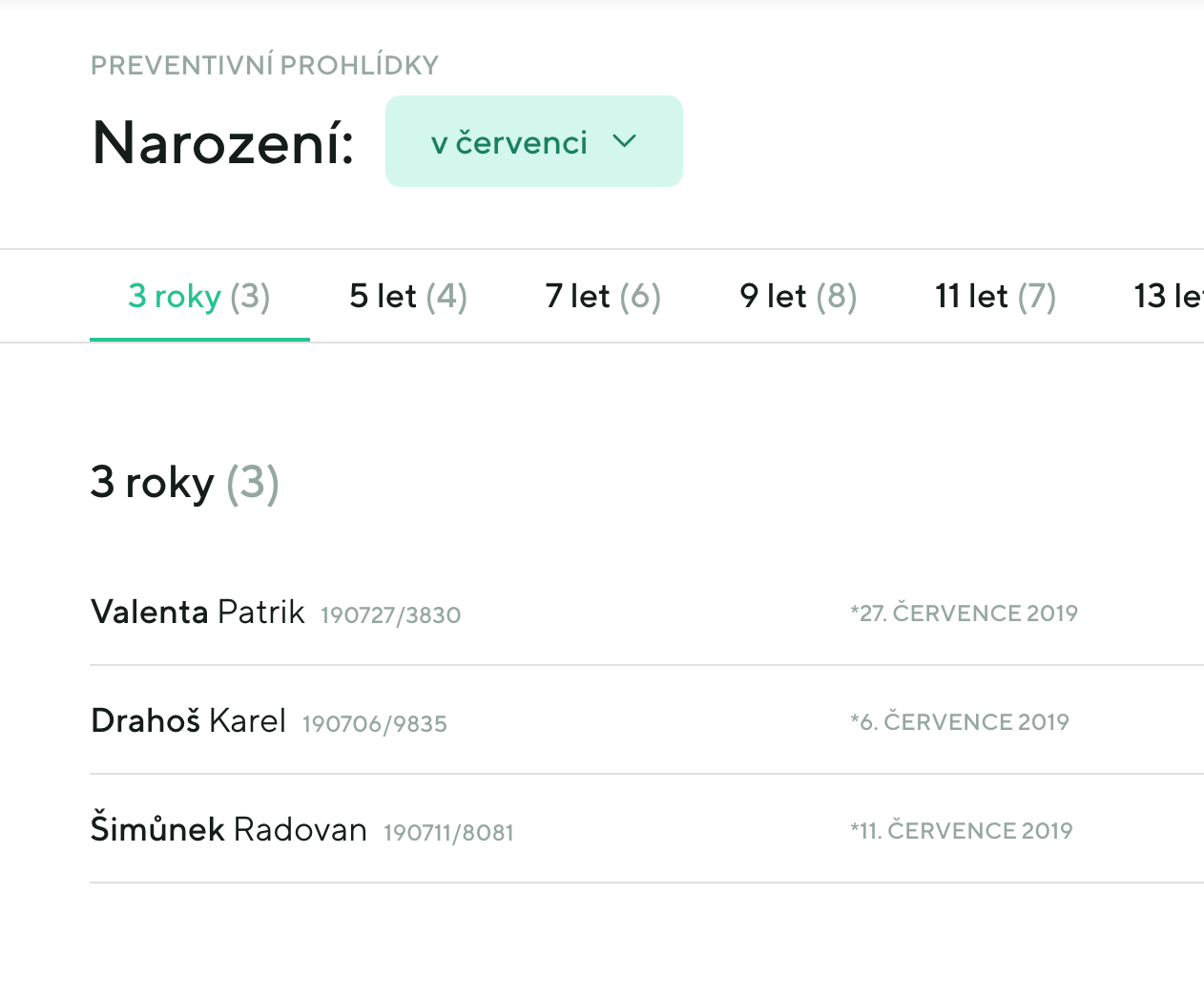Select the "7 let (6)" age tab
The width and height of the screenshot is (1204, 998).
click(603, 296)
